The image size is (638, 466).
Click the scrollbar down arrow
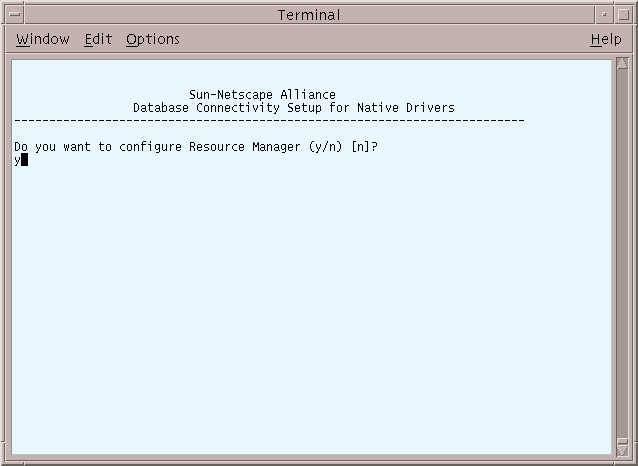point(622,450)
